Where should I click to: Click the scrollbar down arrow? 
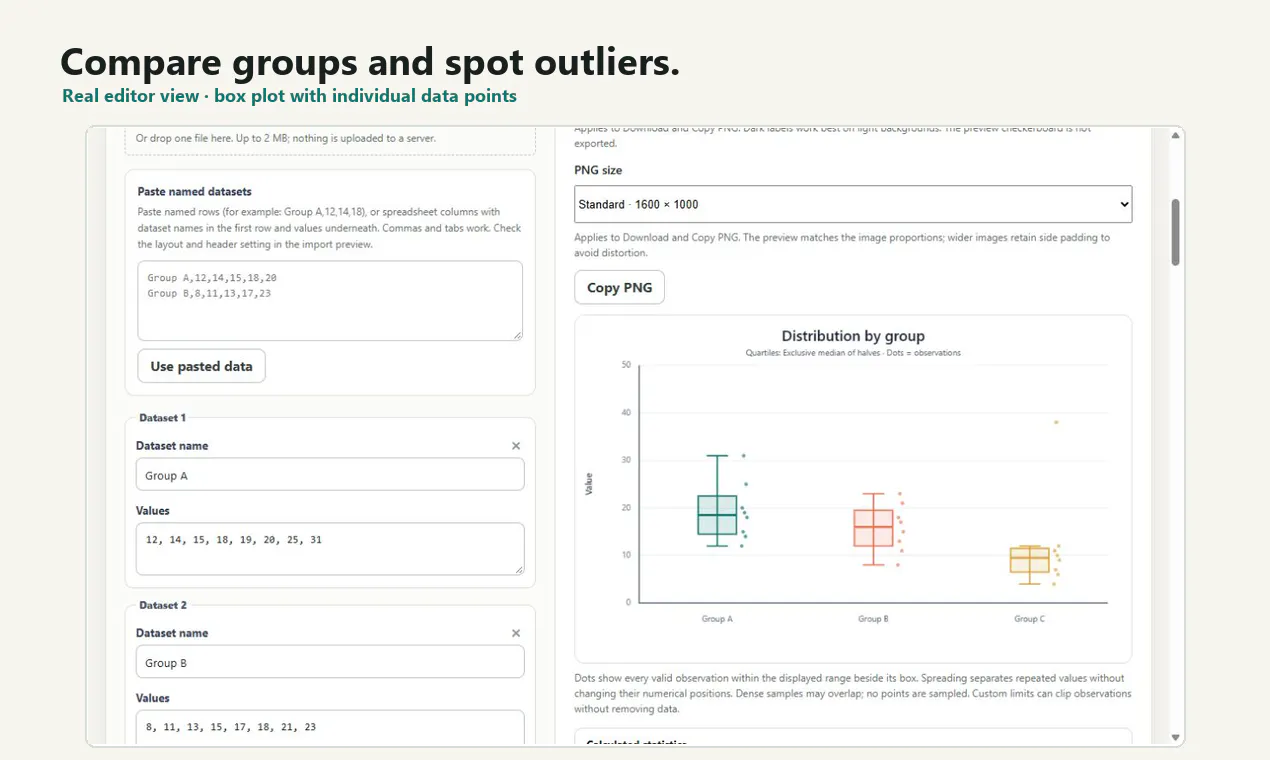click(x=1176, y=738)
